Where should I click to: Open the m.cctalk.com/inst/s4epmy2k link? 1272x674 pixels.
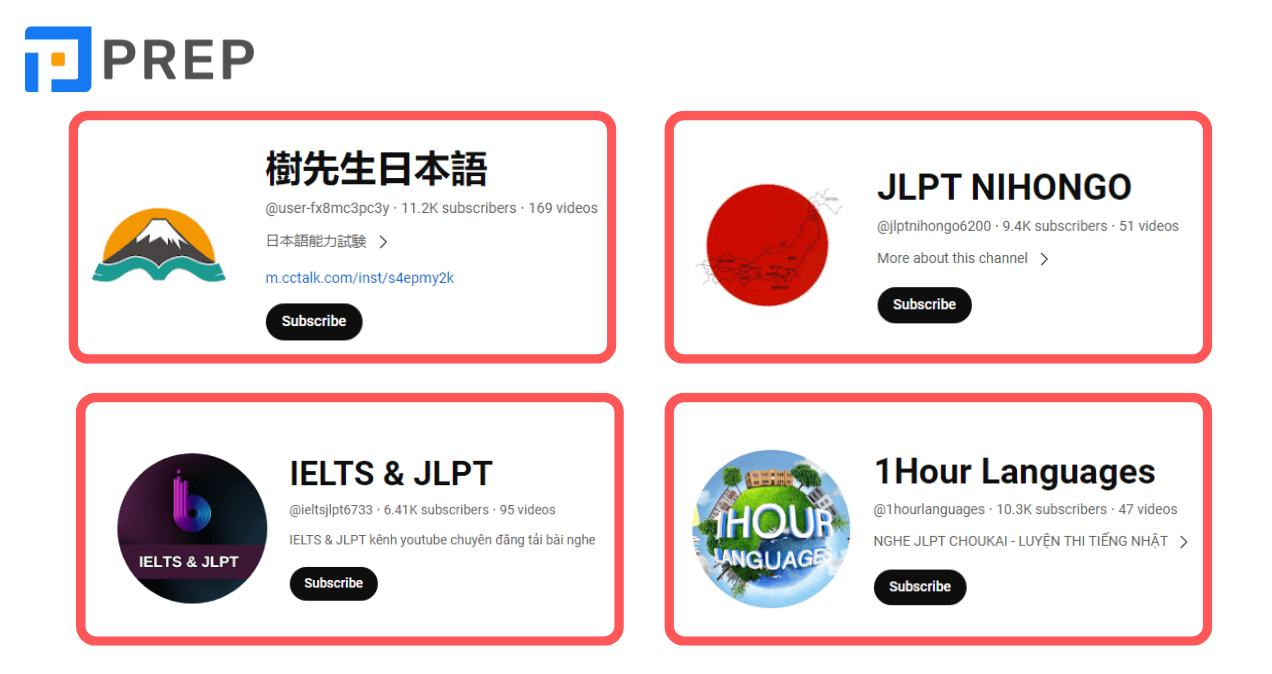(x=360, y=278)
